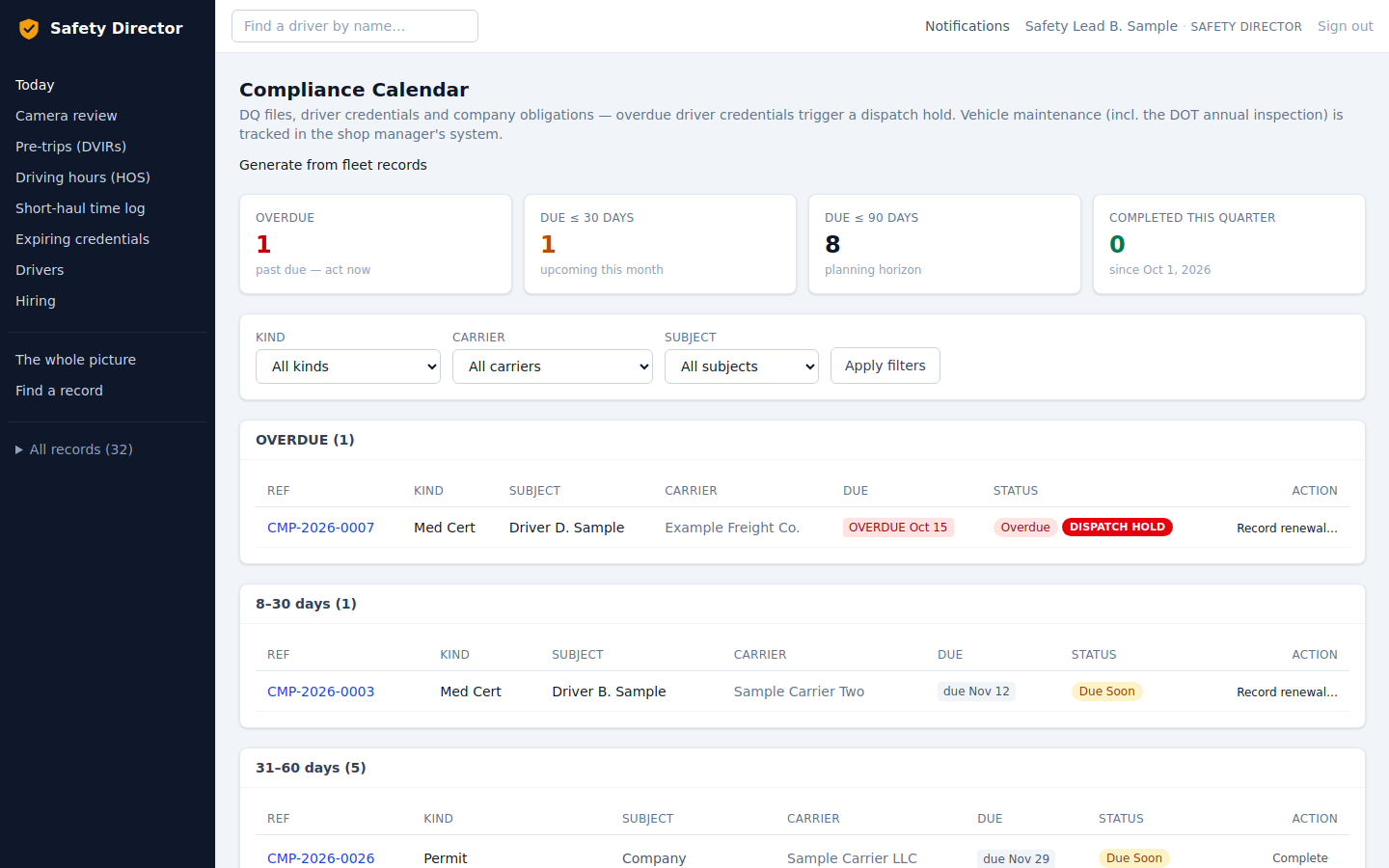Image resolution: width=1389 pixels, height=868 pixels.
Task: Click the Safety Lead B. Sample name
Action: (1102, 26)
